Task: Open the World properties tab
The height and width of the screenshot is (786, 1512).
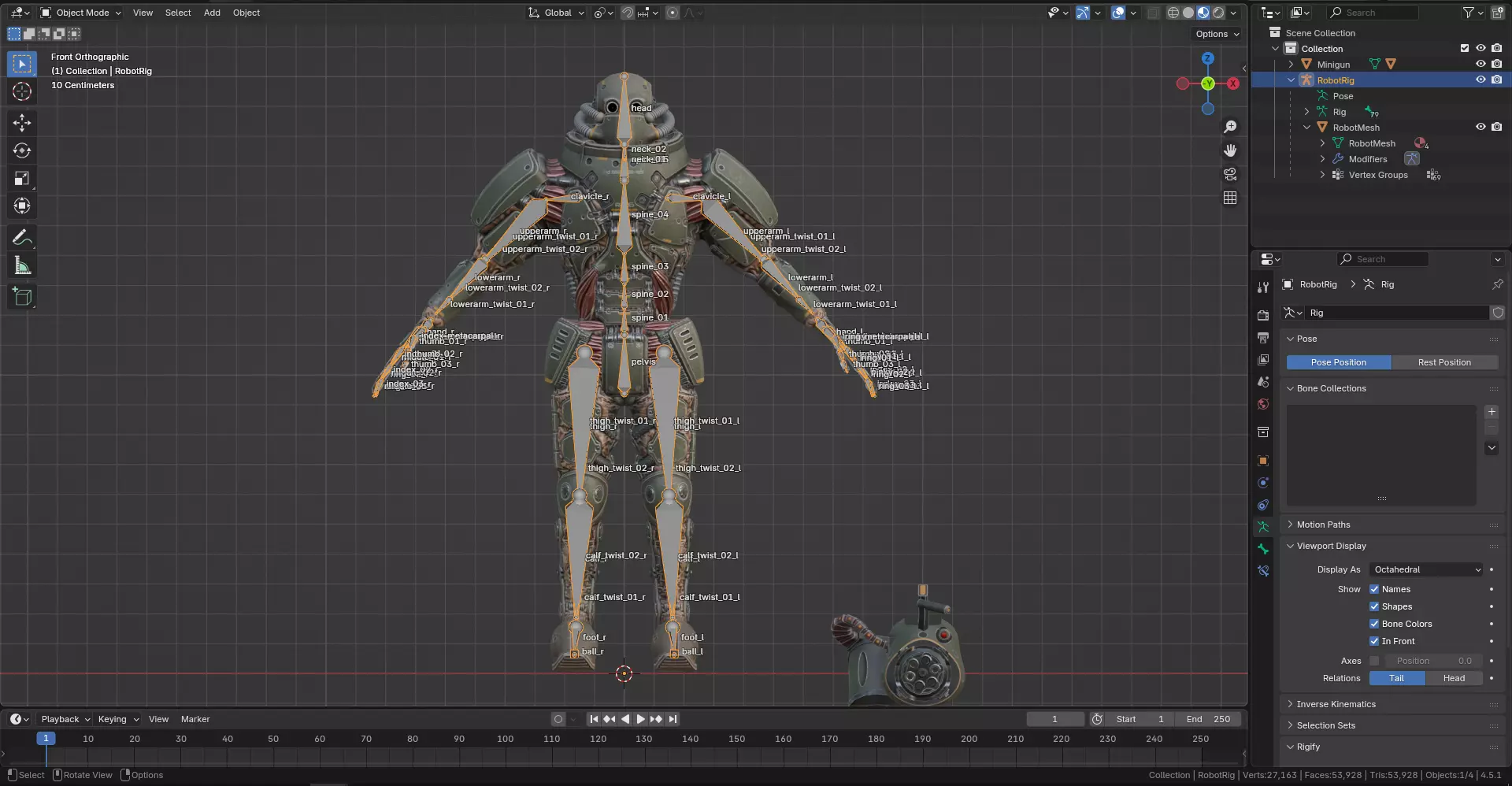Action: pos(1263,404)
